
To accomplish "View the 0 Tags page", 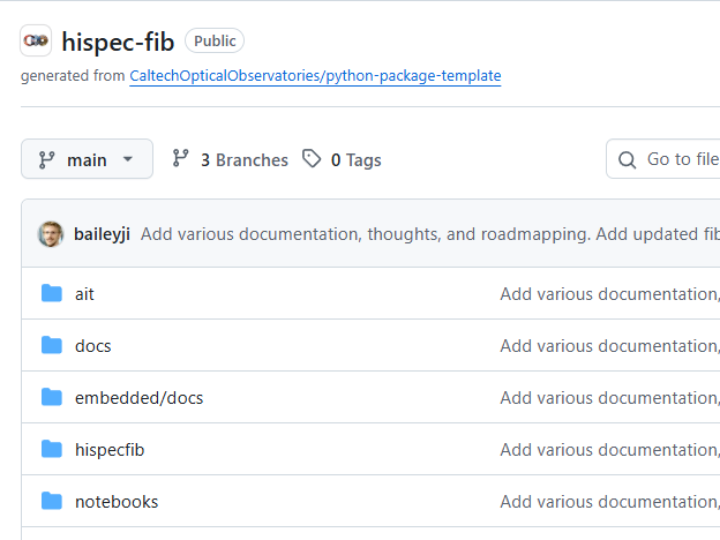I will (x=355, y=160).
